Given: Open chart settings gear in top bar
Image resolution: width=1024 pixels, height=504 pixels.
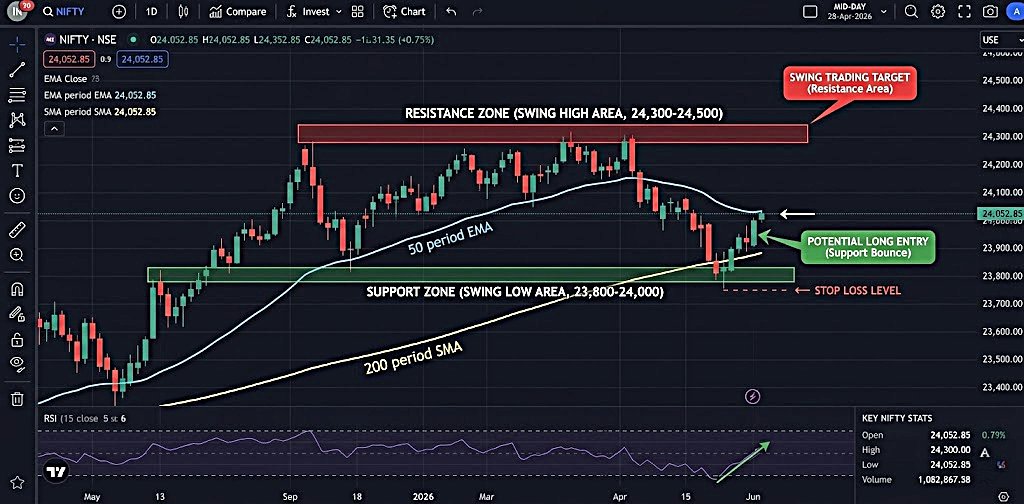Looking at the screenshot, I should coord(938,11).
